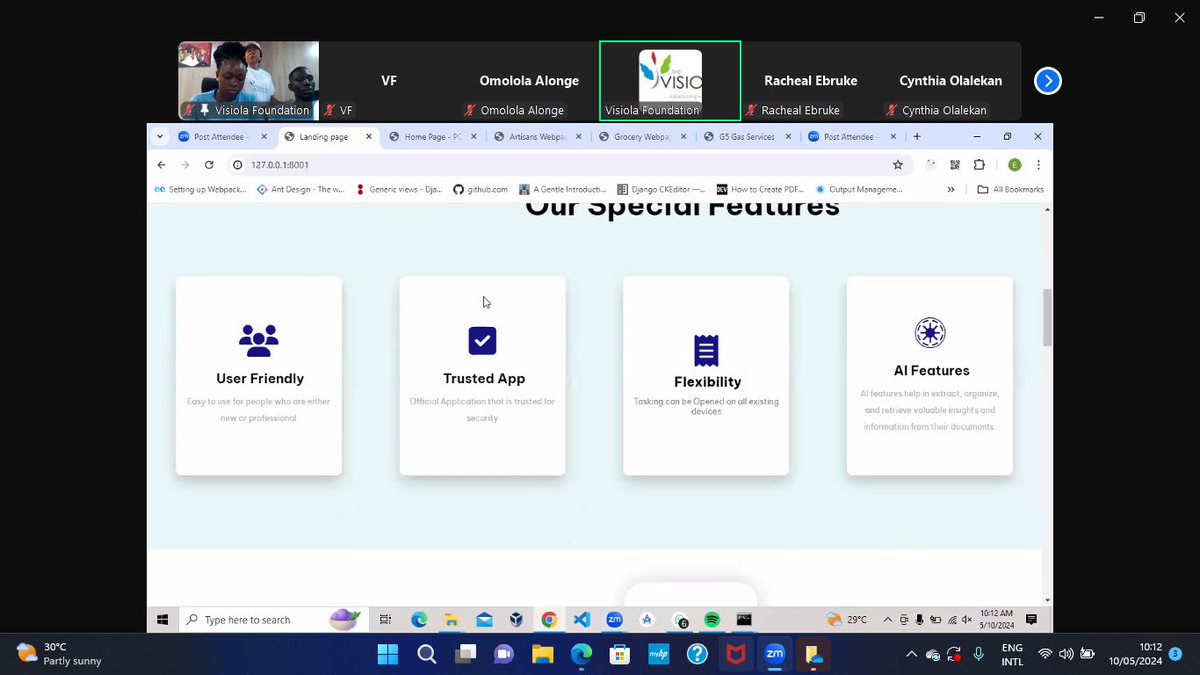The width and height of the screenshot is (1200, 675).
Task: Toggle battery saver icon in system tray
Action: click(x=1087, y=655)
